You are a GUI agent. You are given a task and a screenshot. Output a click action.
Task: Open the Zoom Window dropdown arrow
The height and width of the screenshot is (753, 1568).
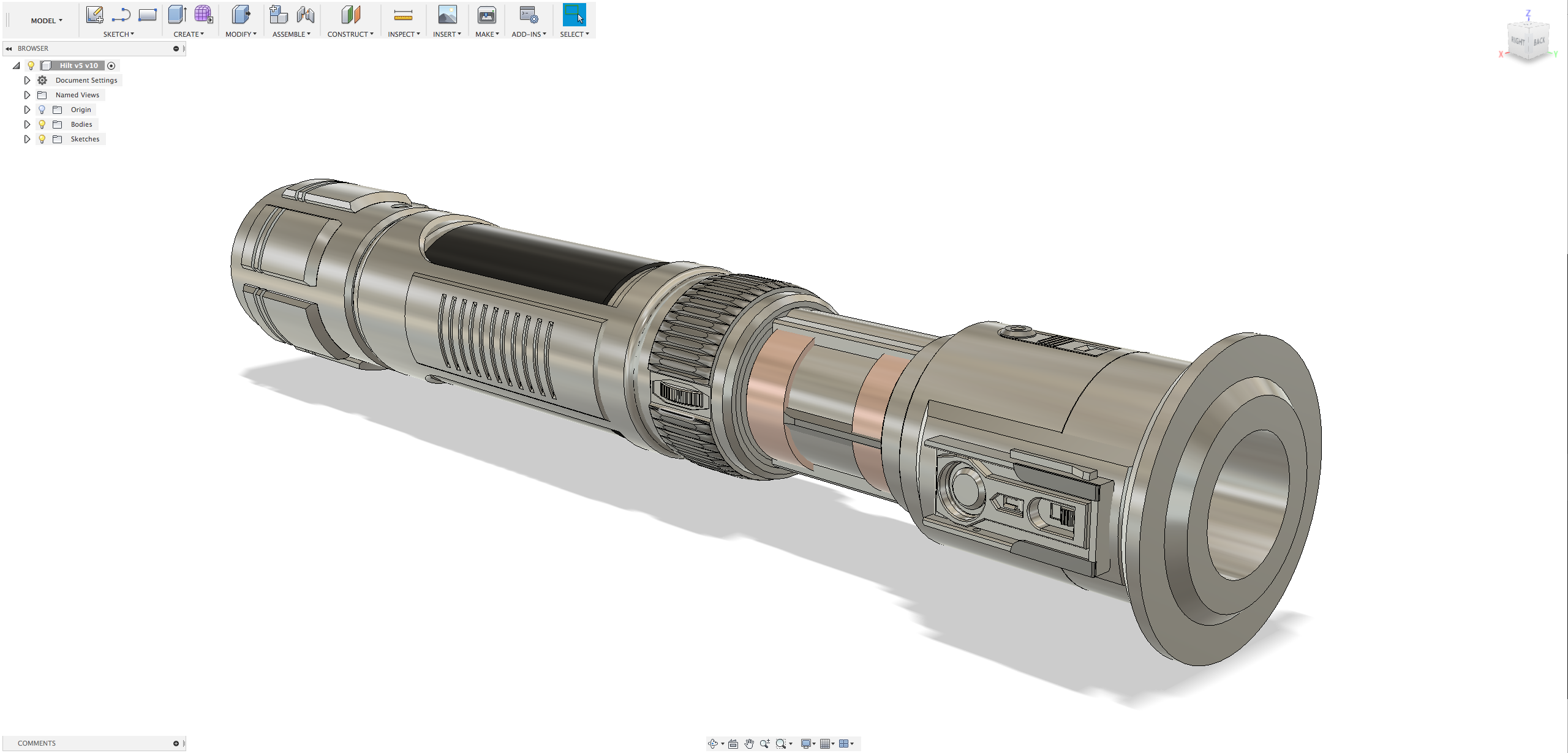[791, 744]
